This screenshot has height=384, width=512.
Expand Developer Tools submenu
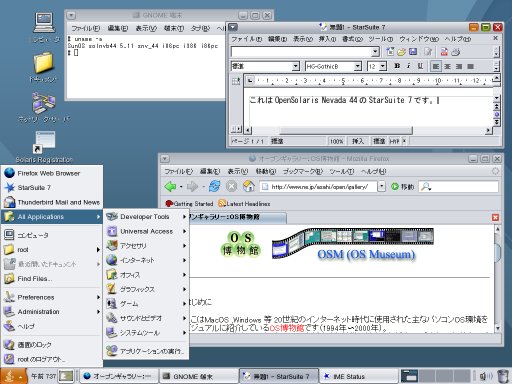[x=146, y=217]
